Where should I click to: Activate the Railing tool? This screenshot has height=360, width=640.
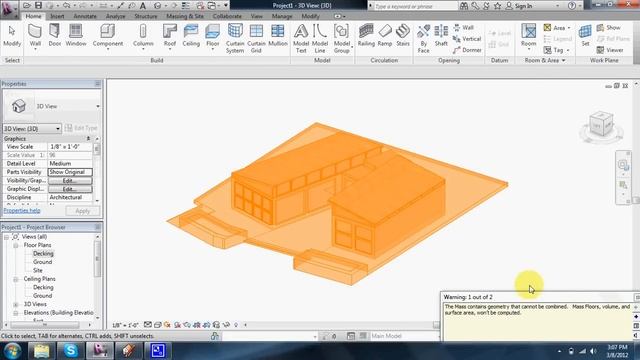366,36
